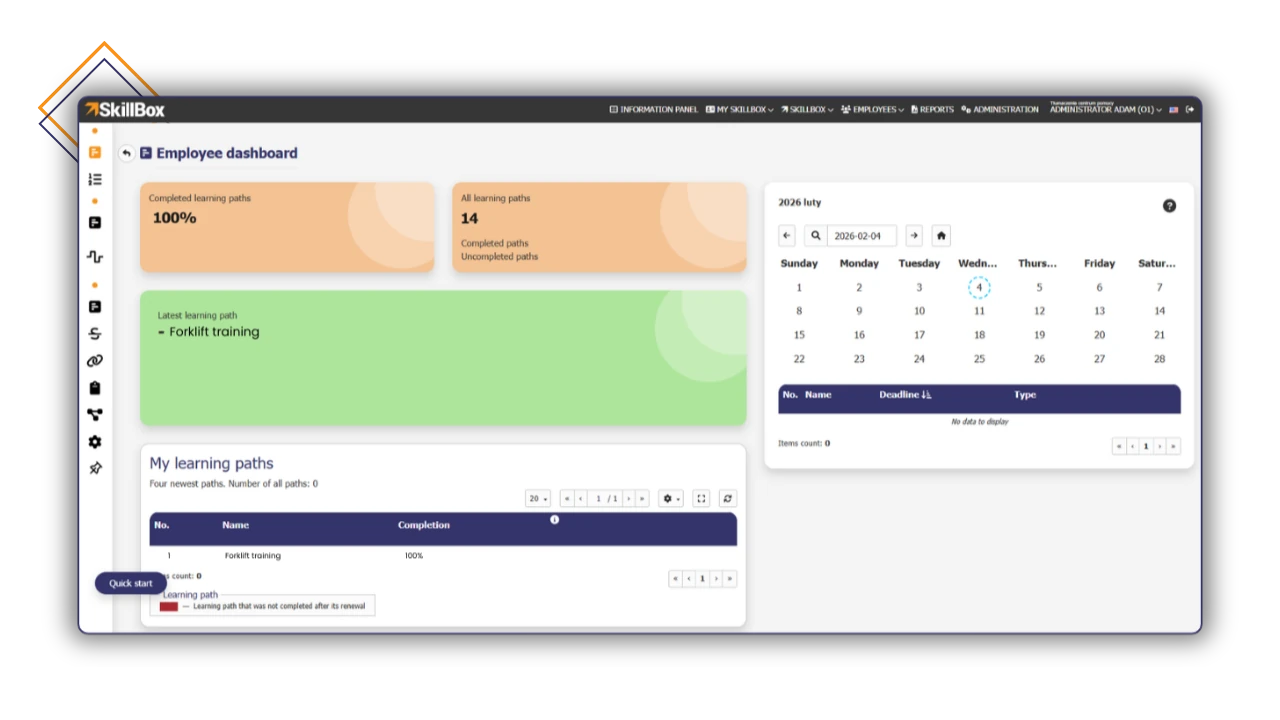This screenshot has height=720, width=1280.
Task: Click the home icon in the calendar
Action: 940,235
